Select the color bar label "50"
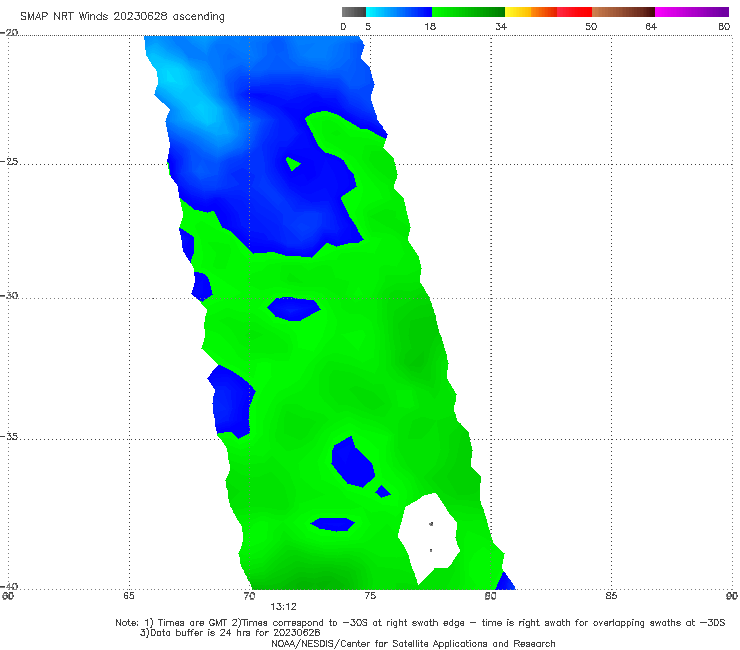 pos(591,26)
